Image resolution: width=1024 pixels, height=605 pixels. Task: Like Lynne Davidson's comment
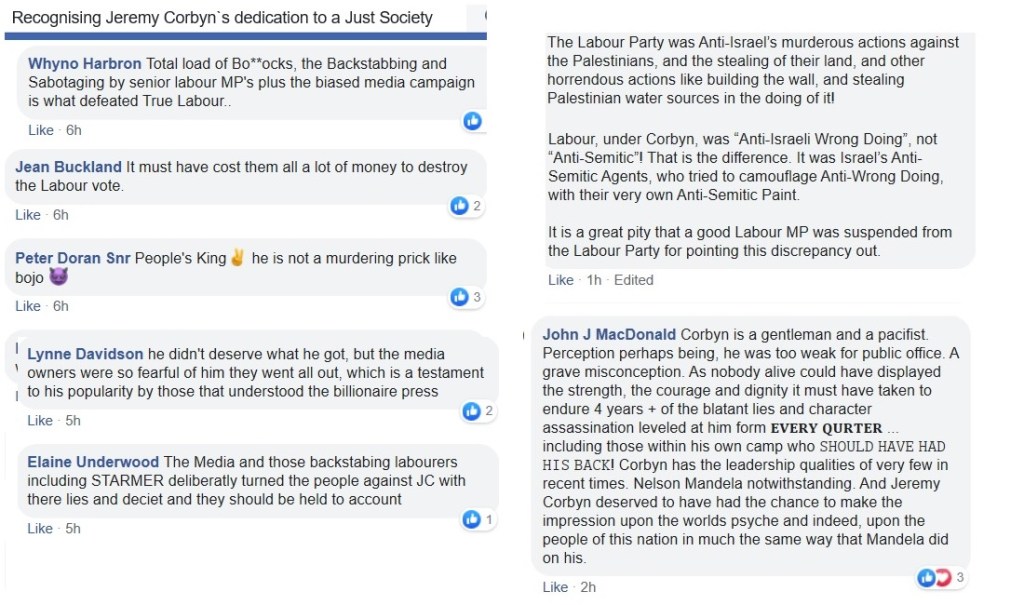coord(40,420)
